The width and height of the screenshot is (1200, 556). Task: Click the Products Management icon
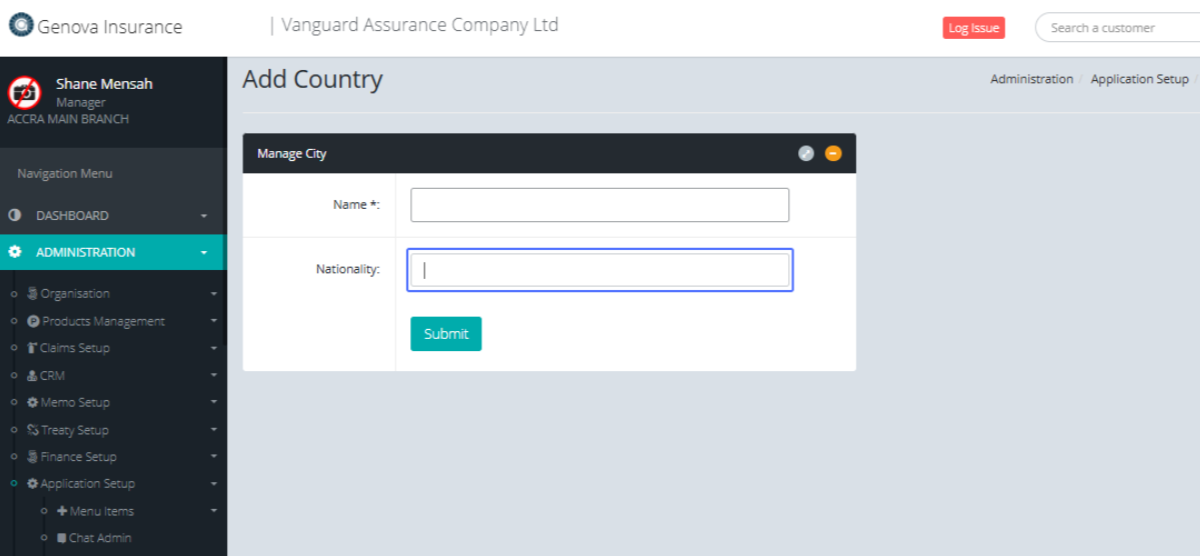click(x=33, y=321)
